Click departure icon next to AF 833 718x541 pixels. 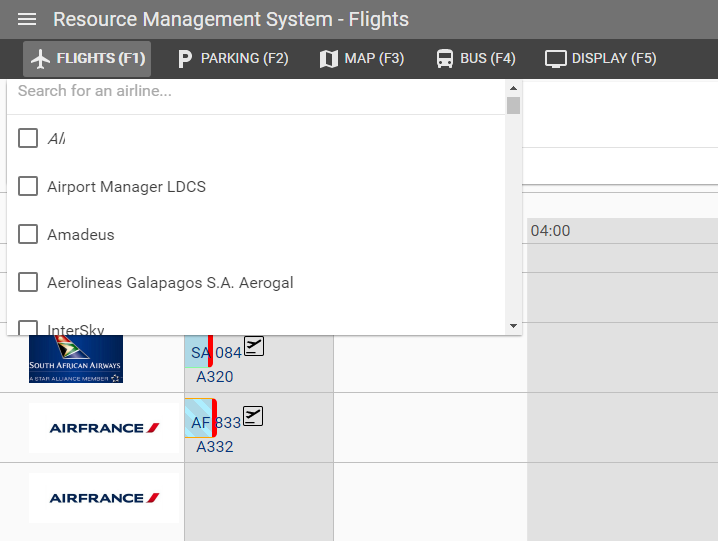coord(254,416)
